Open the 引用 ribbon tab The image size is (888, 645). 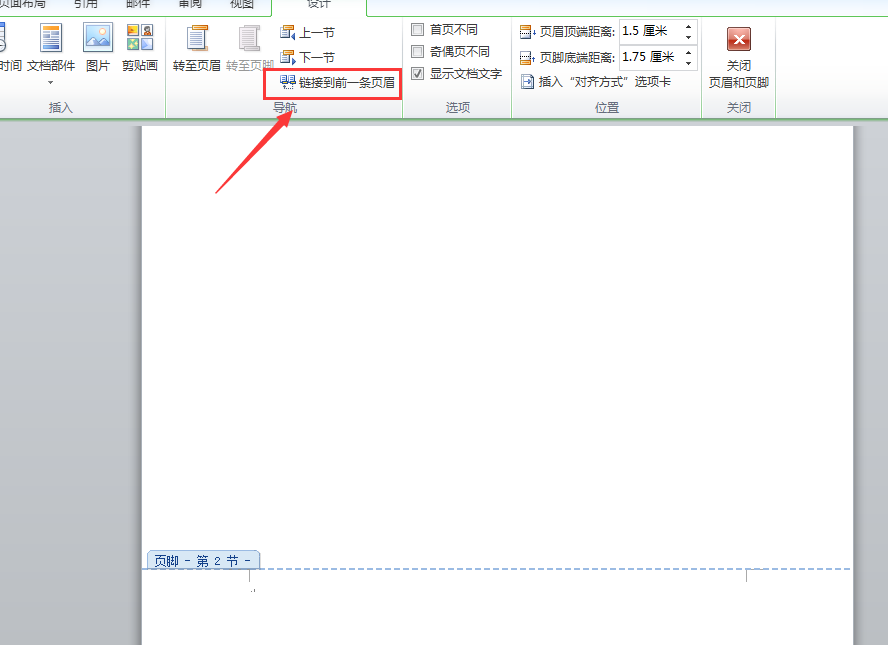86,5
